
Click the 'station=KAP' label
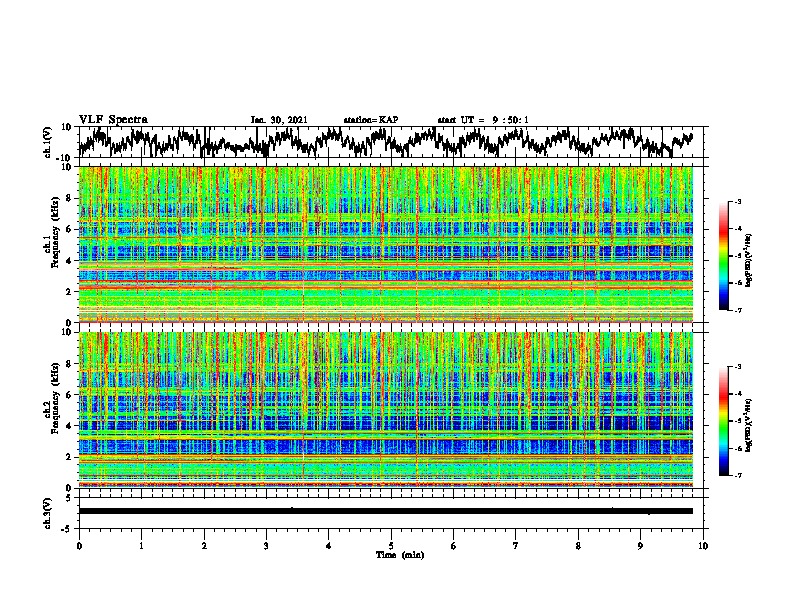point(371,120)
